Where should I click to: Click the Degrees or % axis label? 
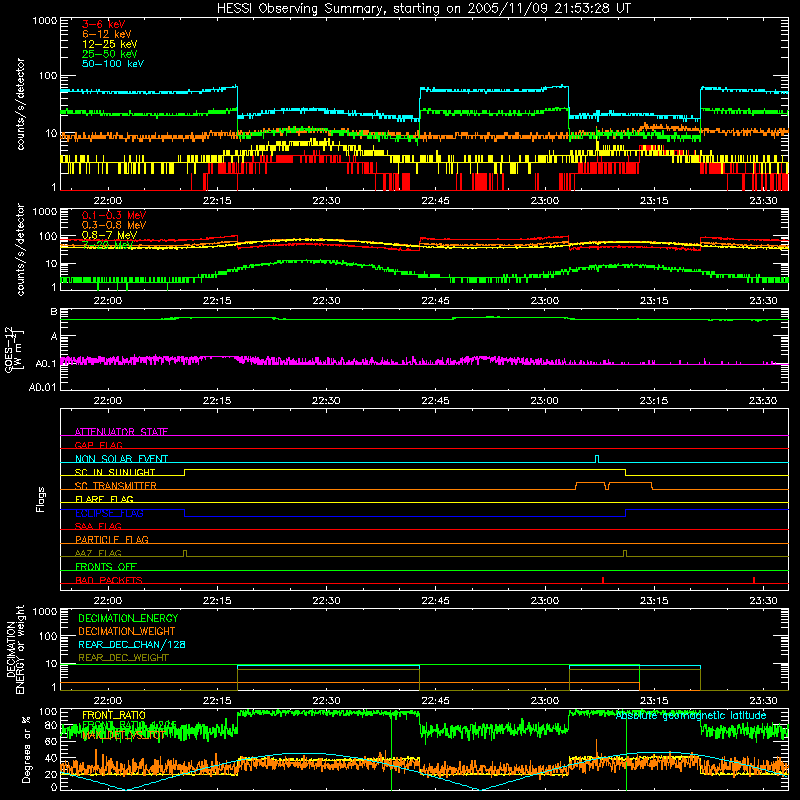coord(26,749)
